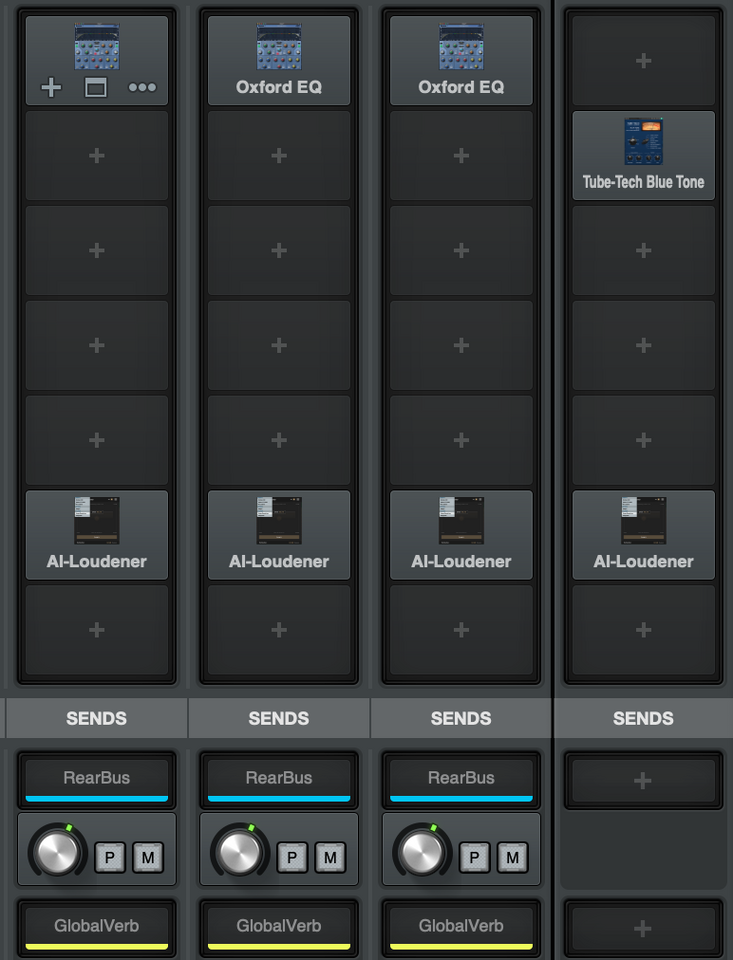
Task: Add plugin in slot below fourth strip's AI-Loudener
Action: pos(644,630)
